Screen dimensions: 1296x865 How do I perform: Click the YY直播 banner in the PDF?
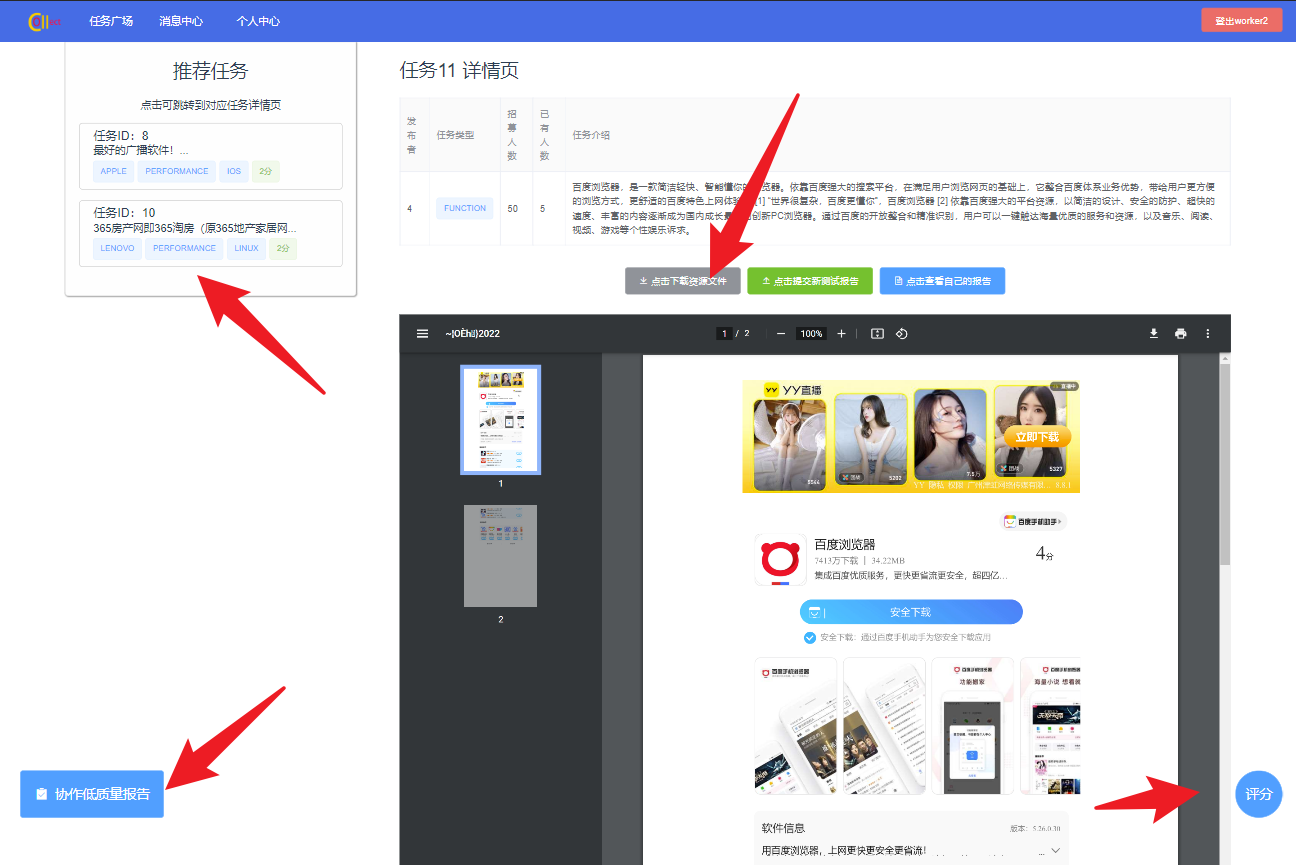pos(911,437)
